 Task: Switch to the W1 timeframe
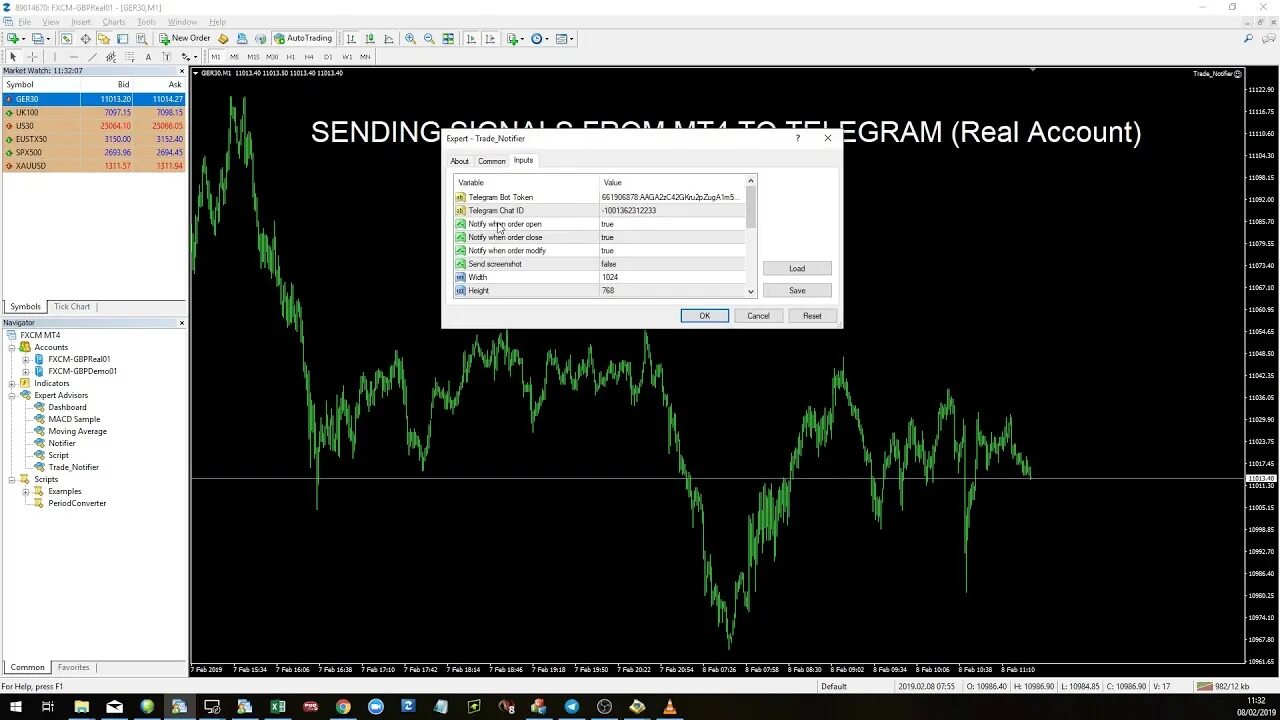[347, 56]
